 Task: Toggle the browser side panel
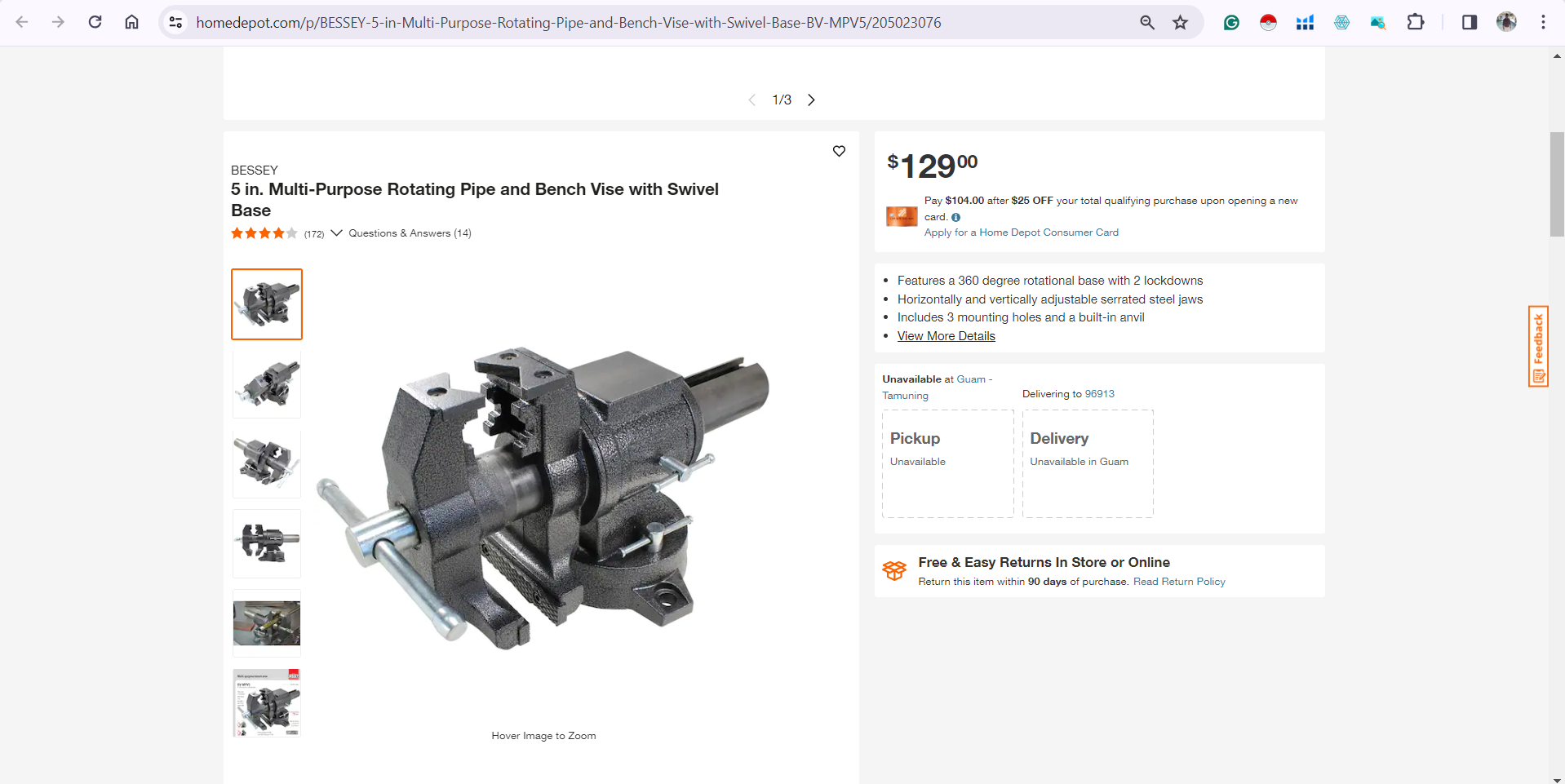pos(1470,22)
